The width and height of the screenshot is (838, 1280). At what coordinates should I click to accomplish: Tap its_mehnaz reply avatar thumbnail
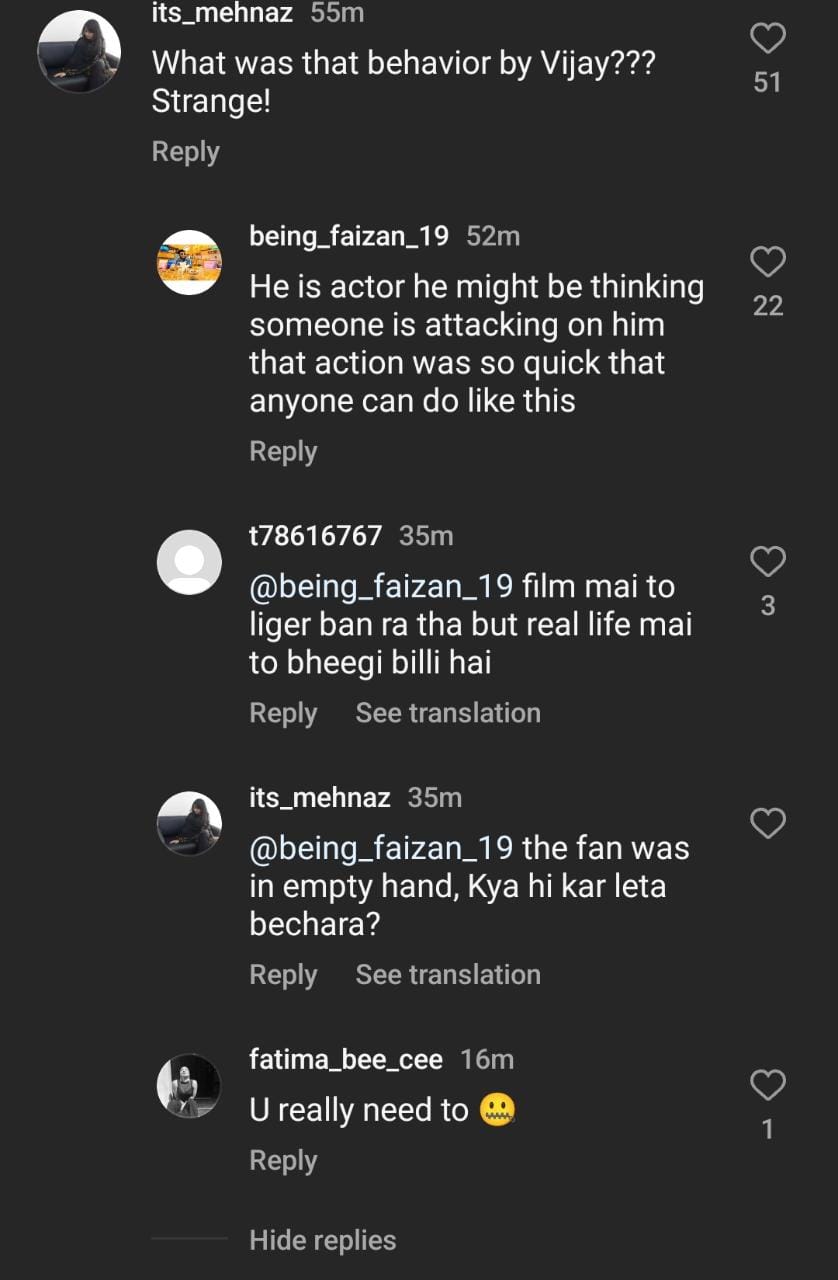189,824
